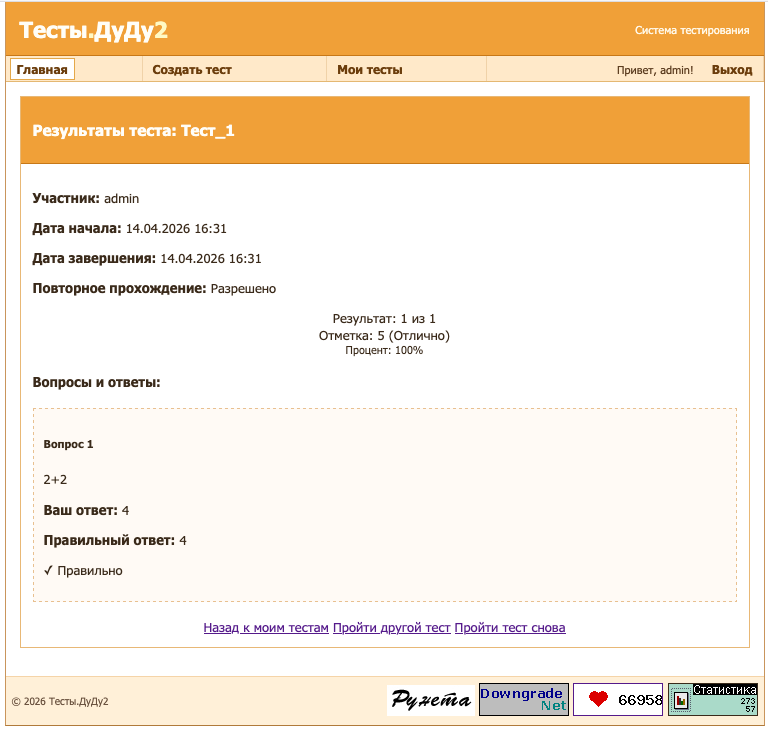
Task: Click the Отметка: 5 (Отлично) result text
Action: [x=384, y=335]
